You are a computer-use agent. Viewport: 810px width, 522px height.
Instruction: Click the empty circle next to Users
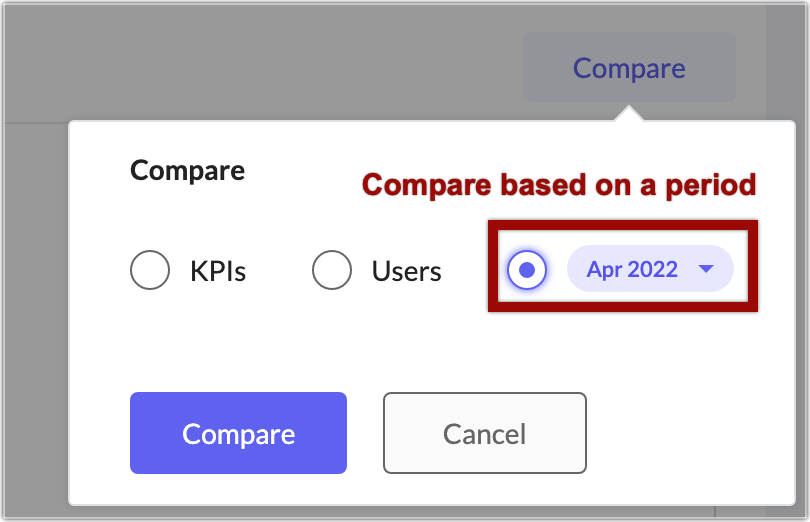click(x=332, y=270)
